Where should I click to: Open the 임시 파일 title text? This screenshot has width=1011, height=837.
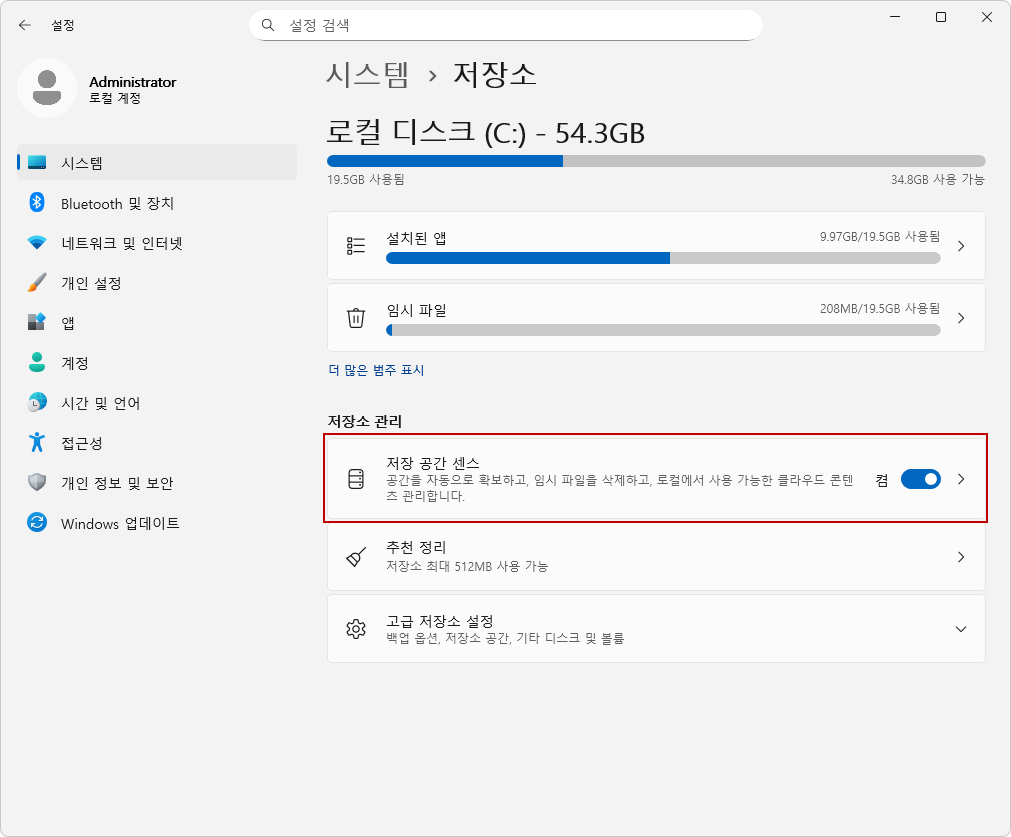click(416, 311)
